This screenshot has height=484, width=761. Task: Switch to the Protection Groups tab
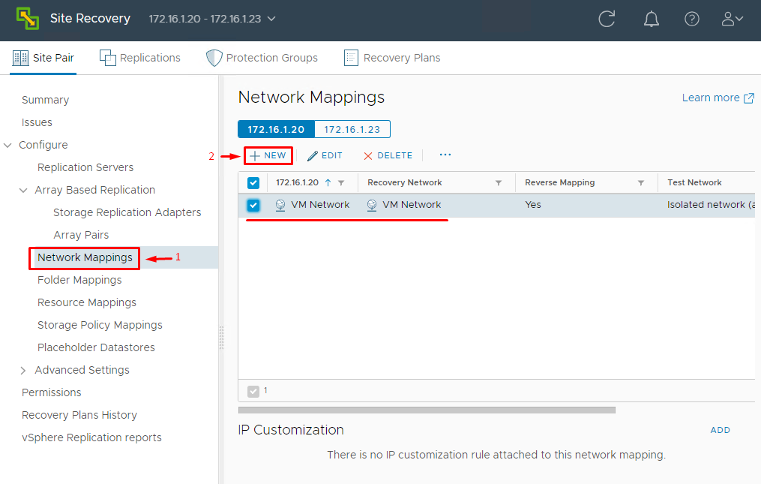(x=262, y=58)
